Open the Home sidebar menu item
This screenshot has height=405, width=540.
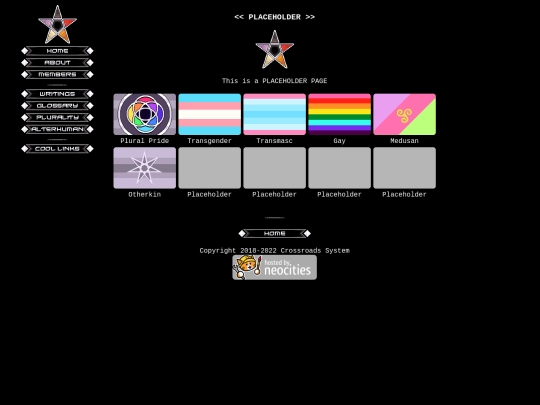click(57, 51)
